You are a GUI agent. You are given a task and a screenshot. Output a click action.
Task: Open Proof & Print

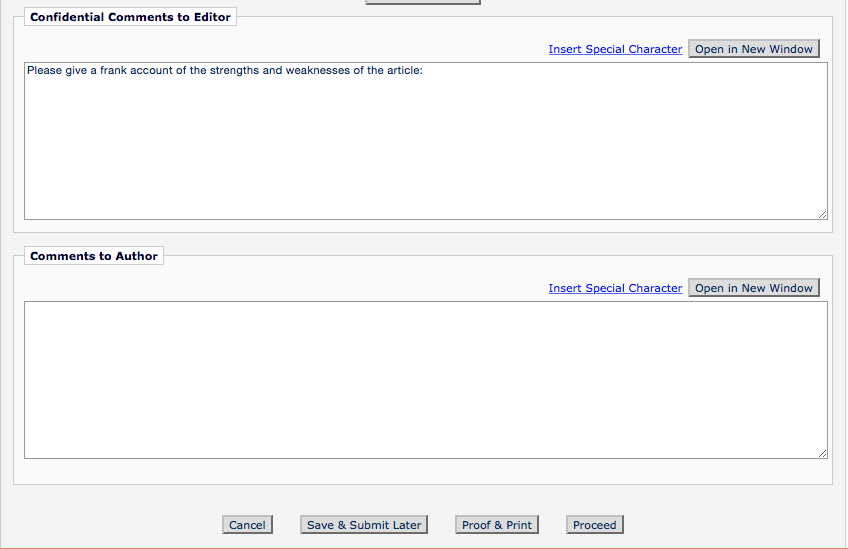coord(497,525)
